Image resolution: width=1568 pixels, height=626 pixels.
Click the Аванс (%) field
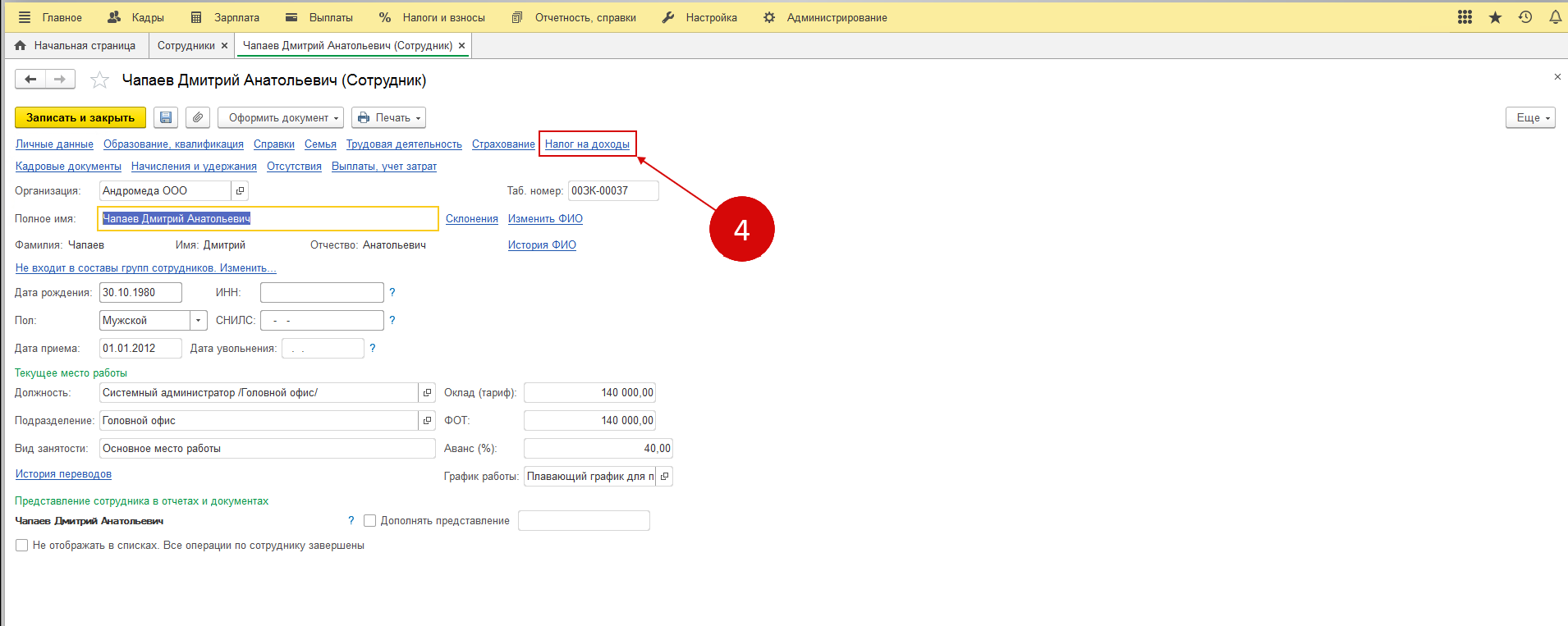[598, 449]
